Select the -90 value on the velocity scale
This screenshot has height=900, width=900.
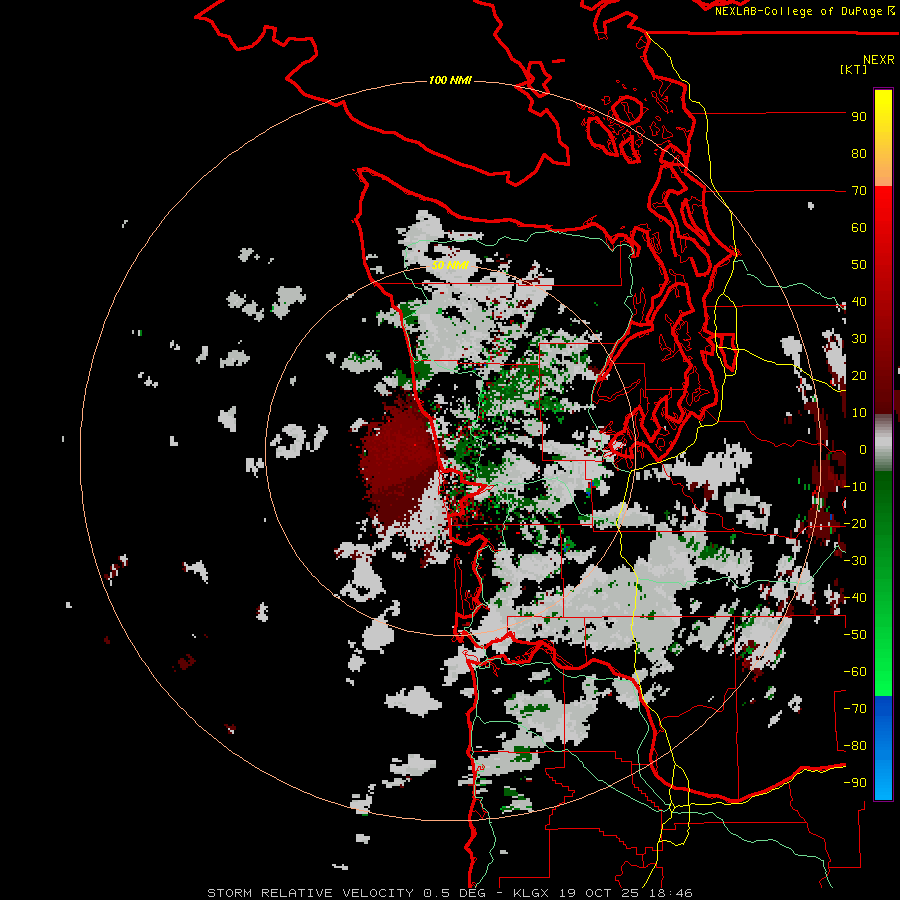tap(855, 783)
